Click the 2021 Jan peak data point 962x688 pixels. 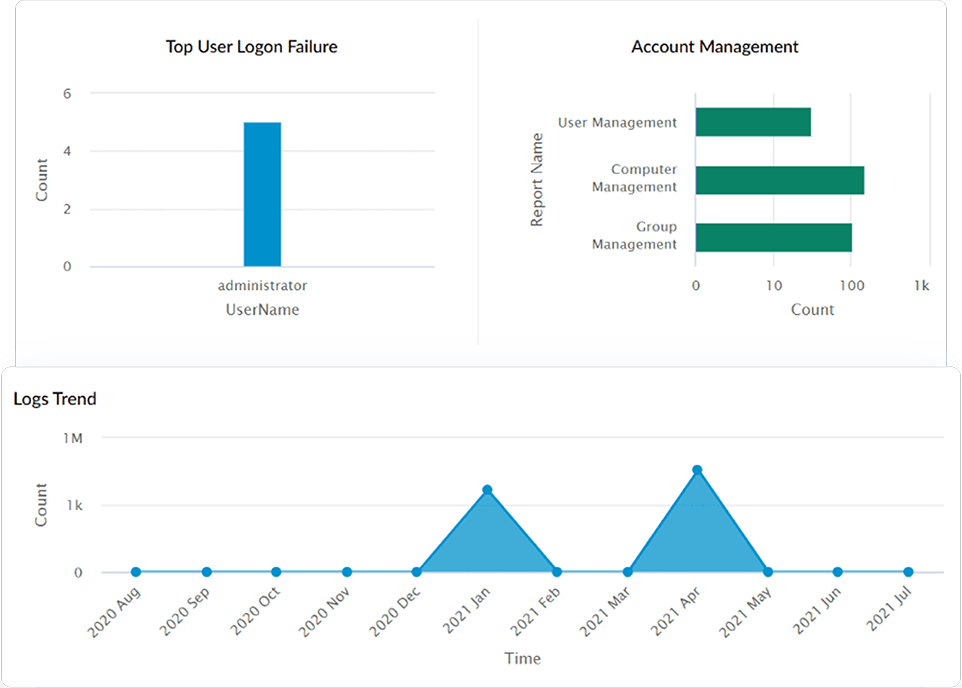[x=486, y=489]
